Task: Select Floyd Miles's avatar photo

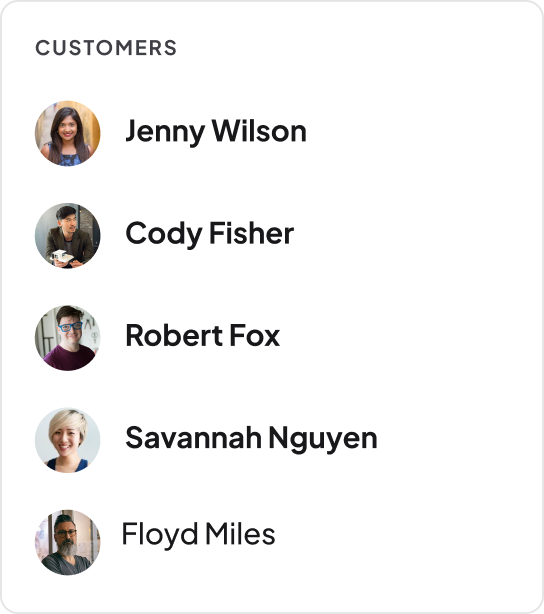Action: pos(67,542)
